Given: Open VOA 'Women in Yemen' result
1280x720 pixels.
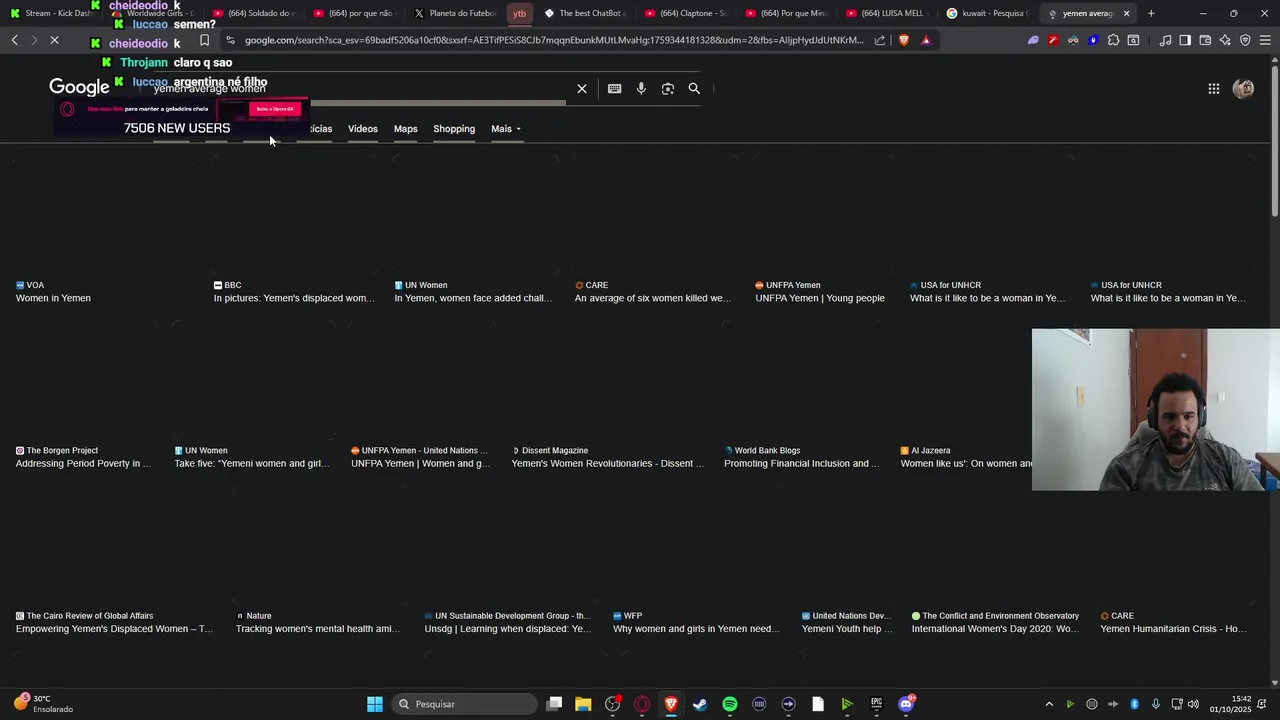Looking at the screenshot, I should 53,298.
